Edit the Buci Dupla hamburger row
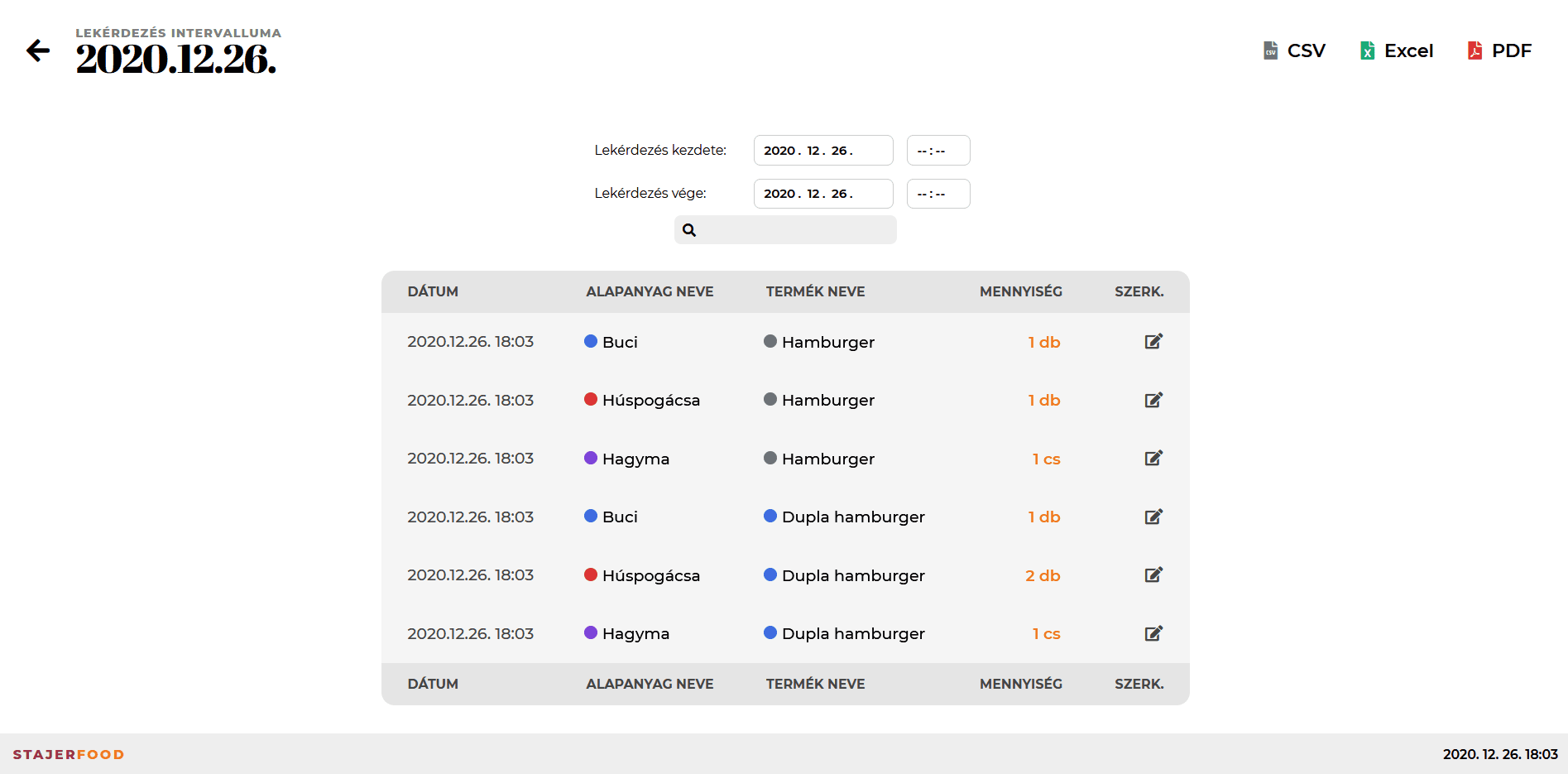This screenshot has width=1568, height=774. pyautogui.click(x=1153, y=517)
